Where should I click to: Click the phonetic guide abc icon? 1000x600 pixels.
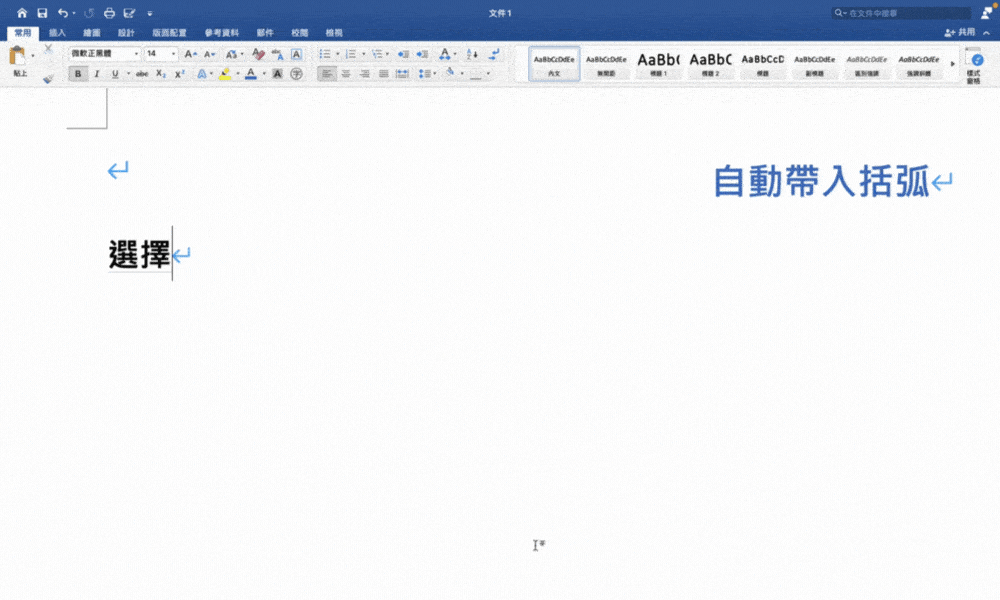pyautogui.click(x=277, y=54)
